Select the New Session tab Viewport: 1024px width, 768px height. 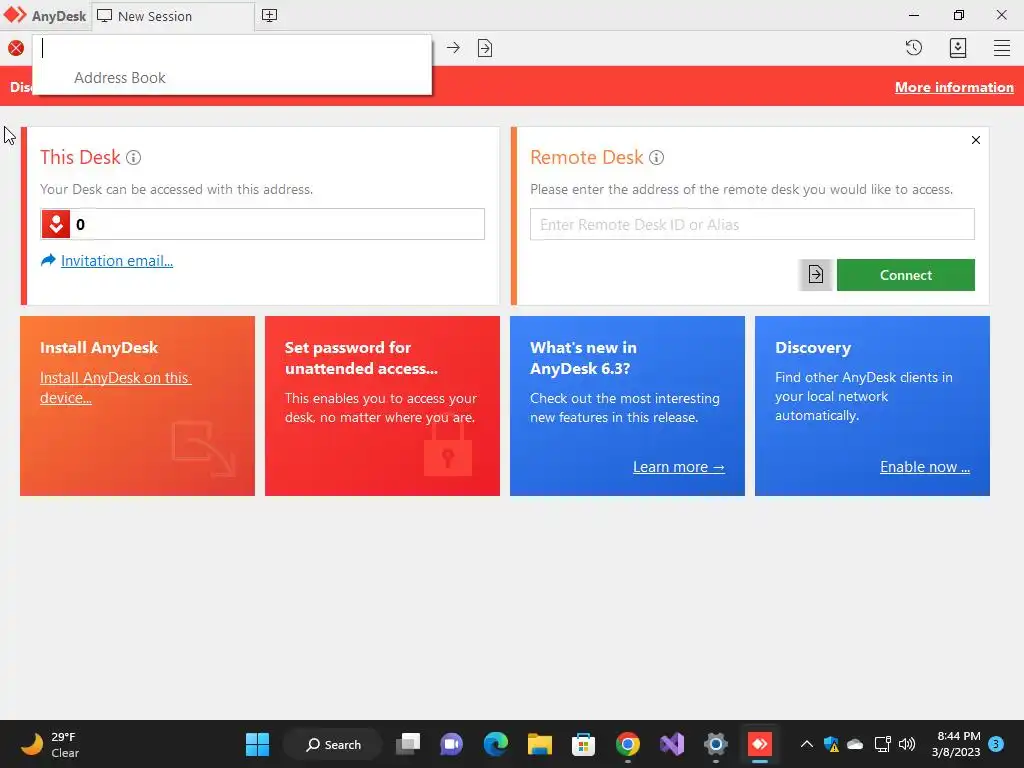click(173, 16)
